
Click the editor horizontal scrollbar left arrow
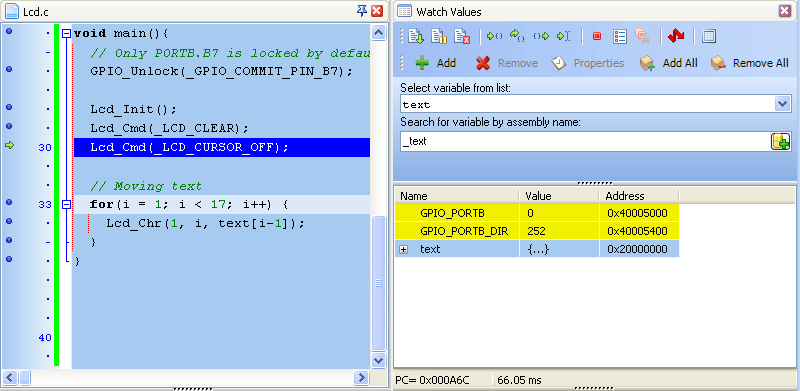[10, 378]
